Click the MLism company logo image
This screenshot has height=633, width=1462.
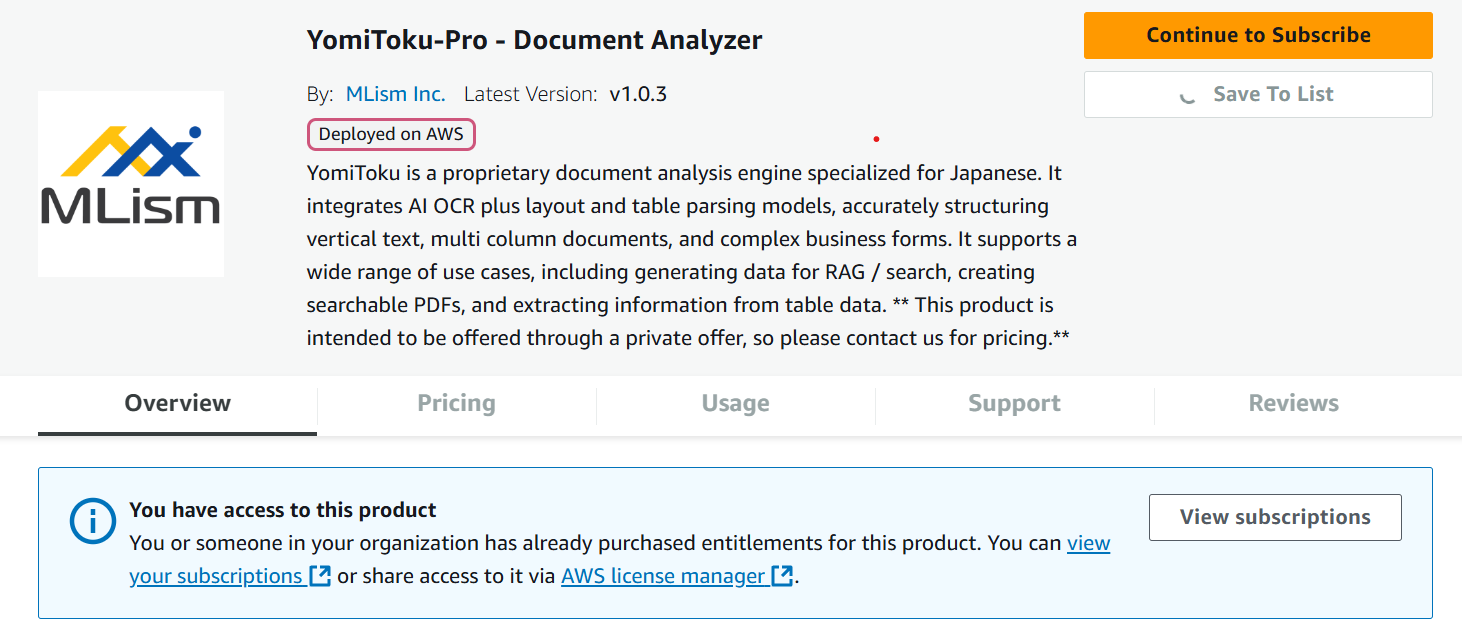pos(131,184)
